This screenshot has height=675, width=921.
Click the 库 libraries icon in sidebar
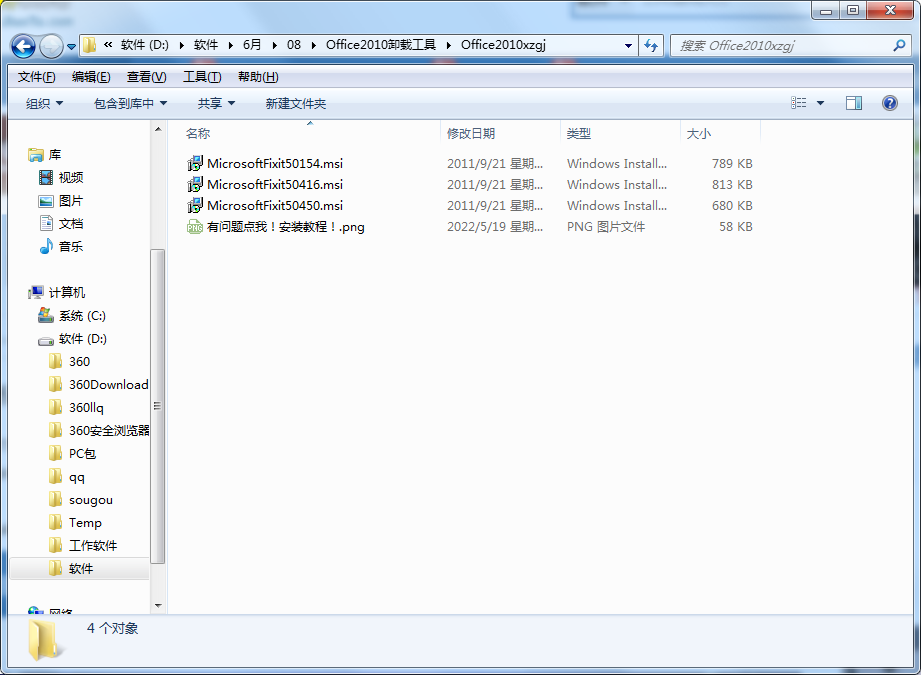pos(36,155)
